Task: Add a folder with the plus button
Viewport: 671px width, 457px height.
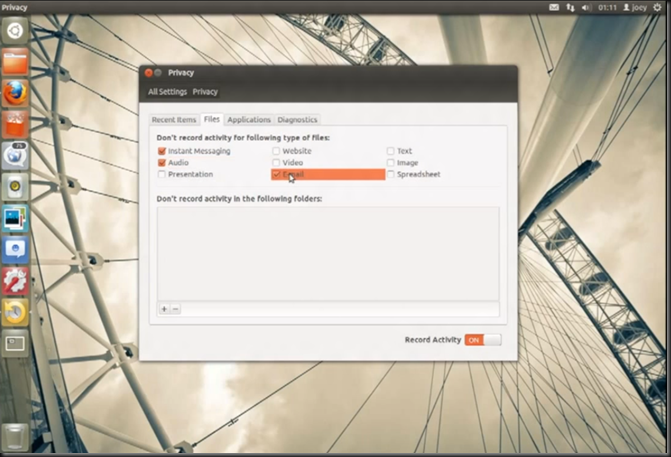Action: tap(164, 309)
